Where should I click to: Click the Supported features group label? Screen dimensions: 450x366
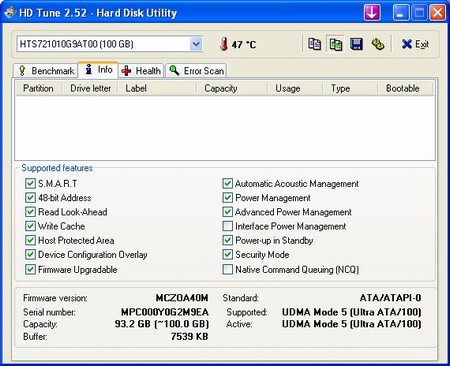point(57,168)
